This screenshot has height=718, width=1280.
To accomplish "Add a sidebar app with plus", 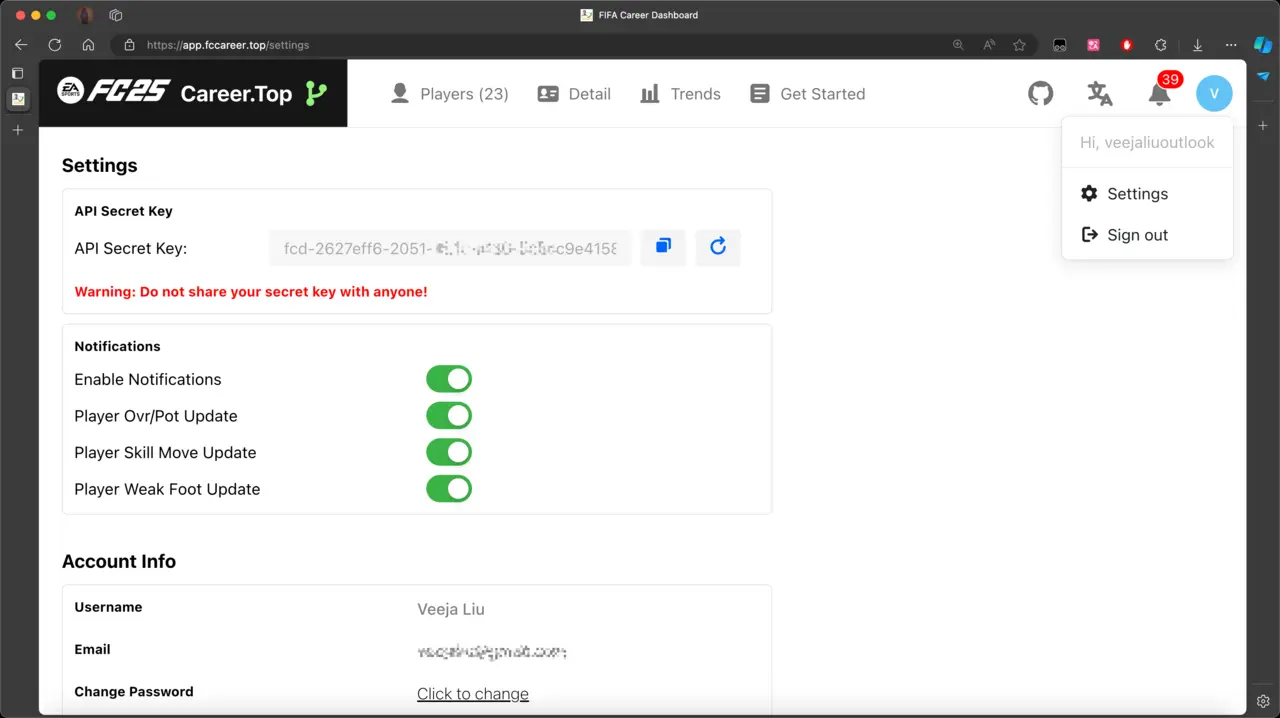I will tap(1263, 125).
